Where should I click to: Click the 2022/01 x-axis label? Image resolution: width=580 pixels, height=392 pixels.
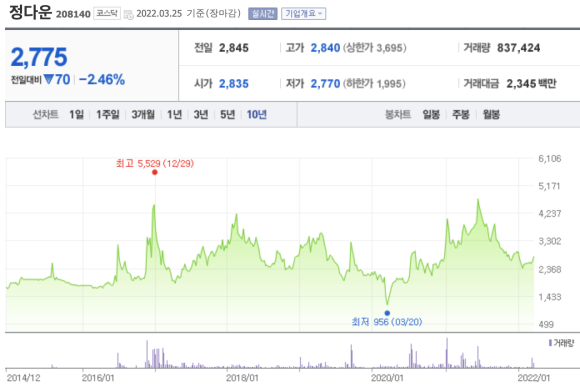pyautogui.click(x=534, y=378)
